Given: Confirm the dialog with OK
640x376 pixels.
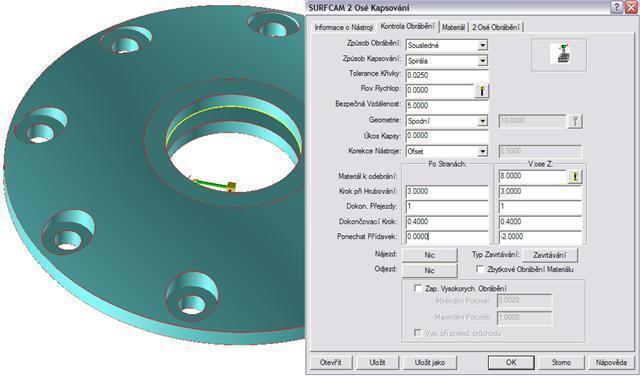Looking at the screenshot, I should point(511,362).
